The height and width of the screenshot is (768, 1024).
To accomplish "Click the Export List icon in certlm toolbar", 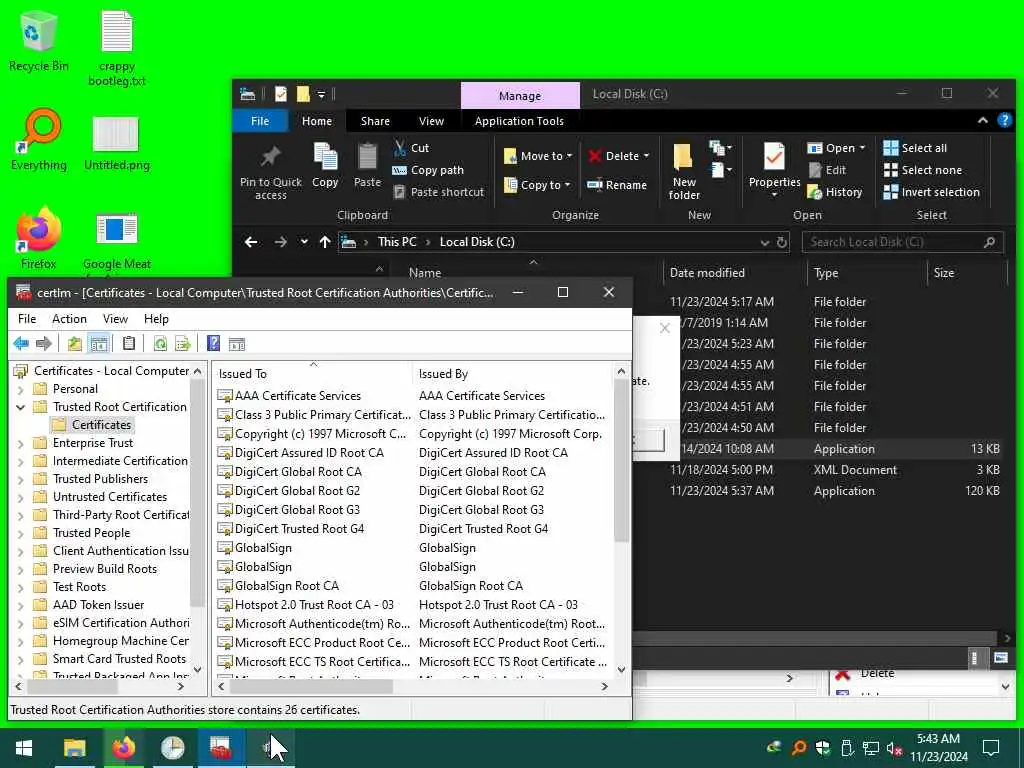I will click(183, 344).
